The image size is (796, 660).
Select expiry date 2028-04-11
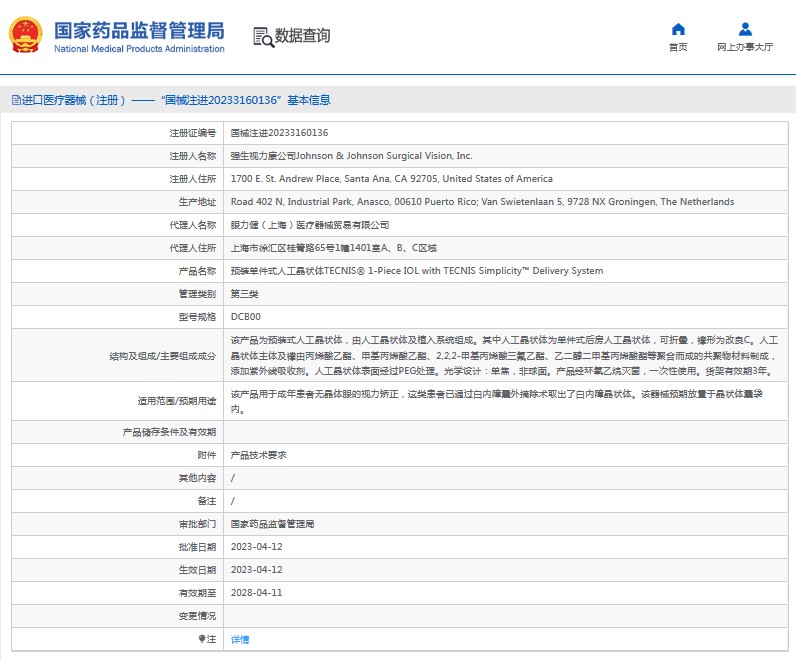tap(256, 592)
